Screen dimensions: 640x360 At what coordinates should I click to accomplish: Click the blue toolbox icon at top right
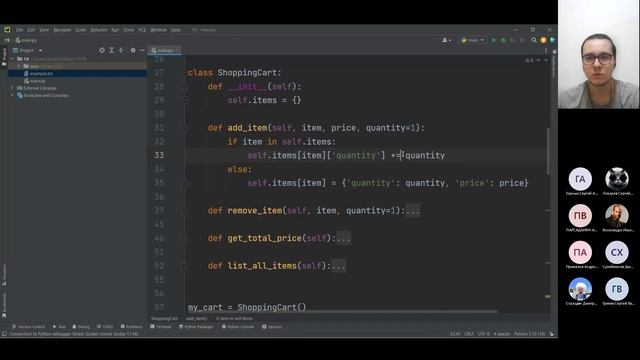coord(552,40)
